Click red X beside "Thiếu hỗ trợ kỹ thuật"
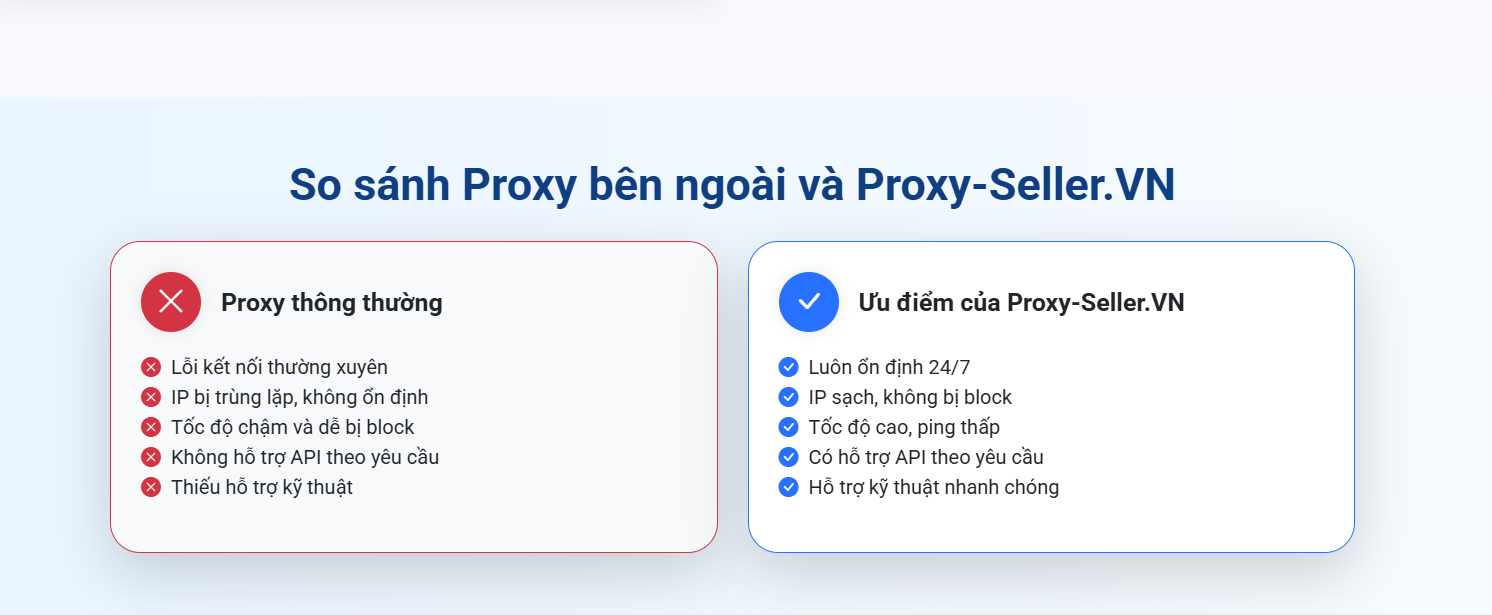The height and width of the screenshot is (615, 1492). pos(151,487)
